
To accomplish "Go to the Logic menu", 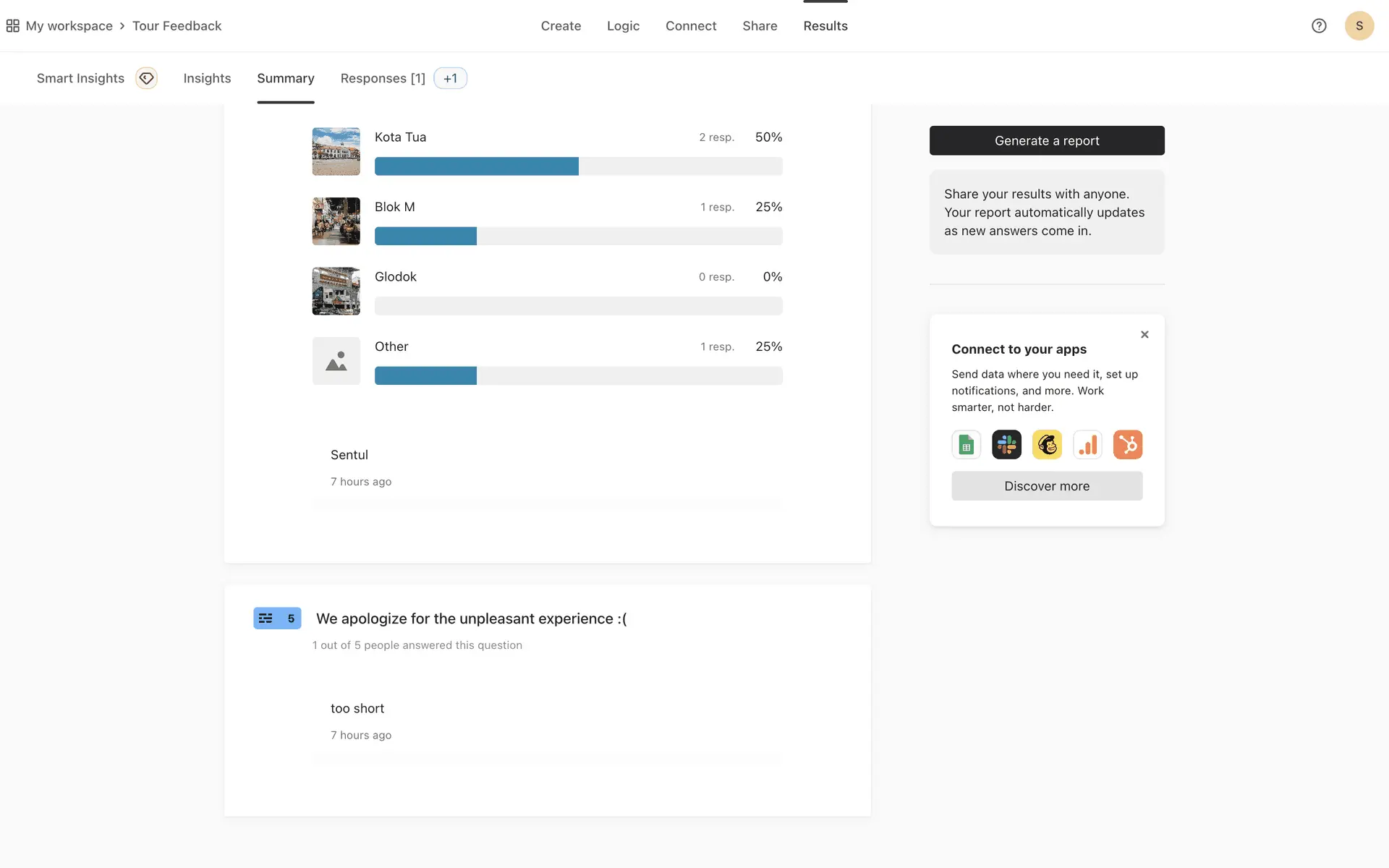I will pyautogui.click(x=623, y=26).
